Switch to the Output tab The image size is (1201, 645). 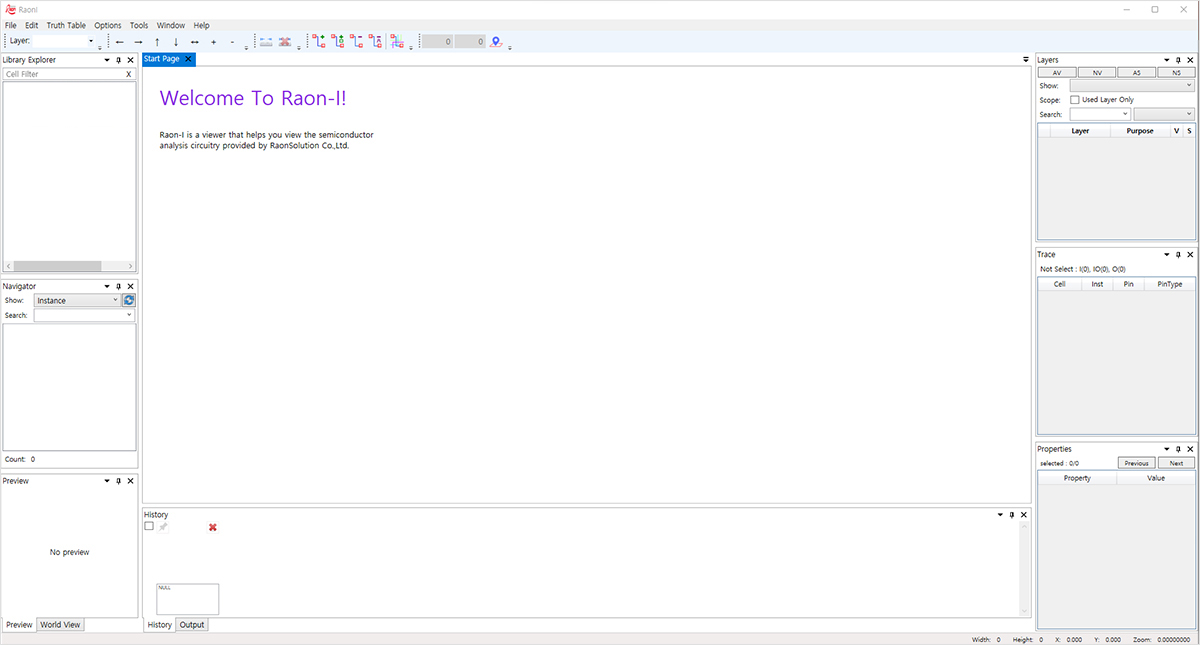(x=192, y=625)
